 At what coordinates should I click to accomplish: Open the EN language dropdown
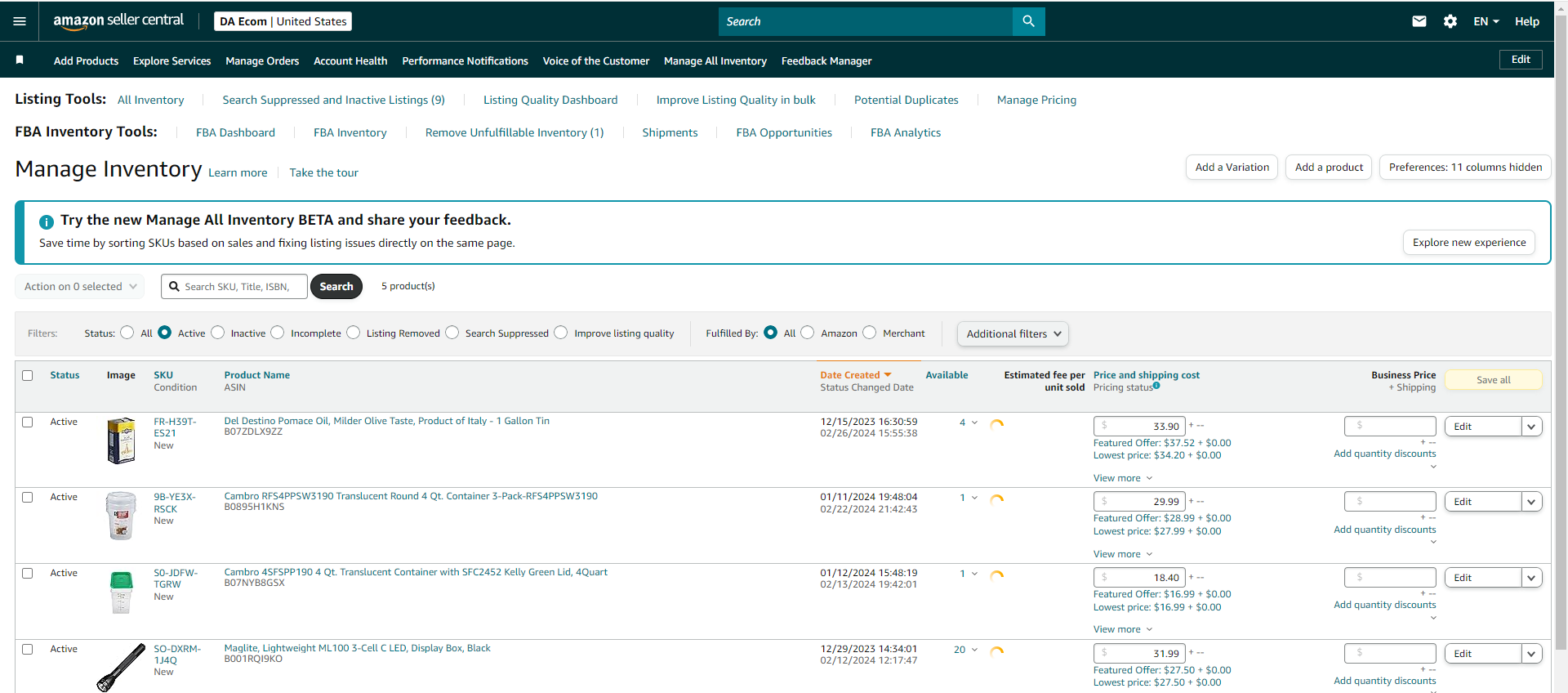(1486, 21)
